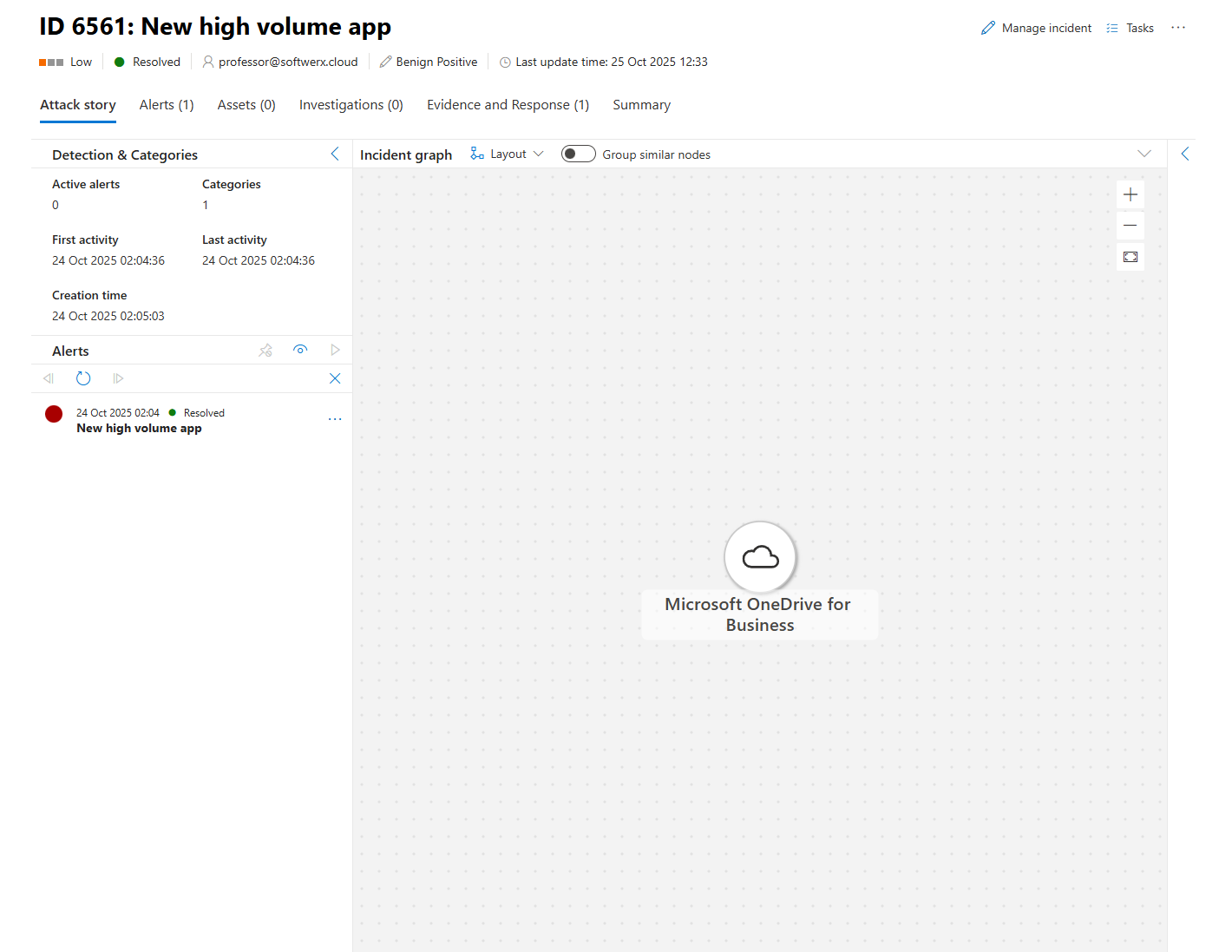Close the alerts playback toolbar

click(x=335, y=378)
